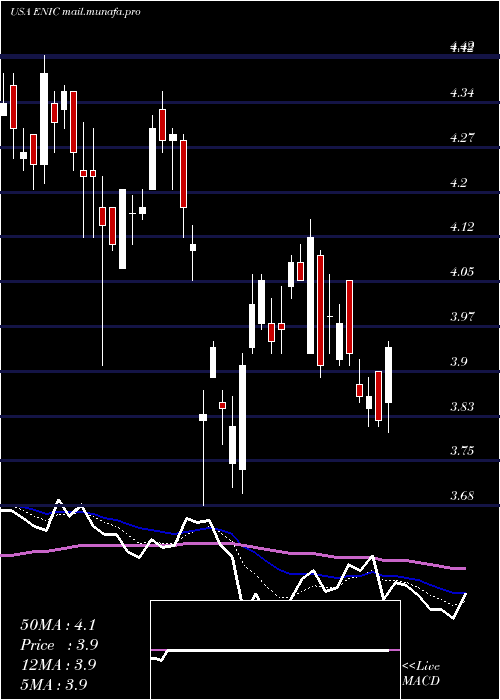Click inside the MACD indicator box

[x=275, y=650]
